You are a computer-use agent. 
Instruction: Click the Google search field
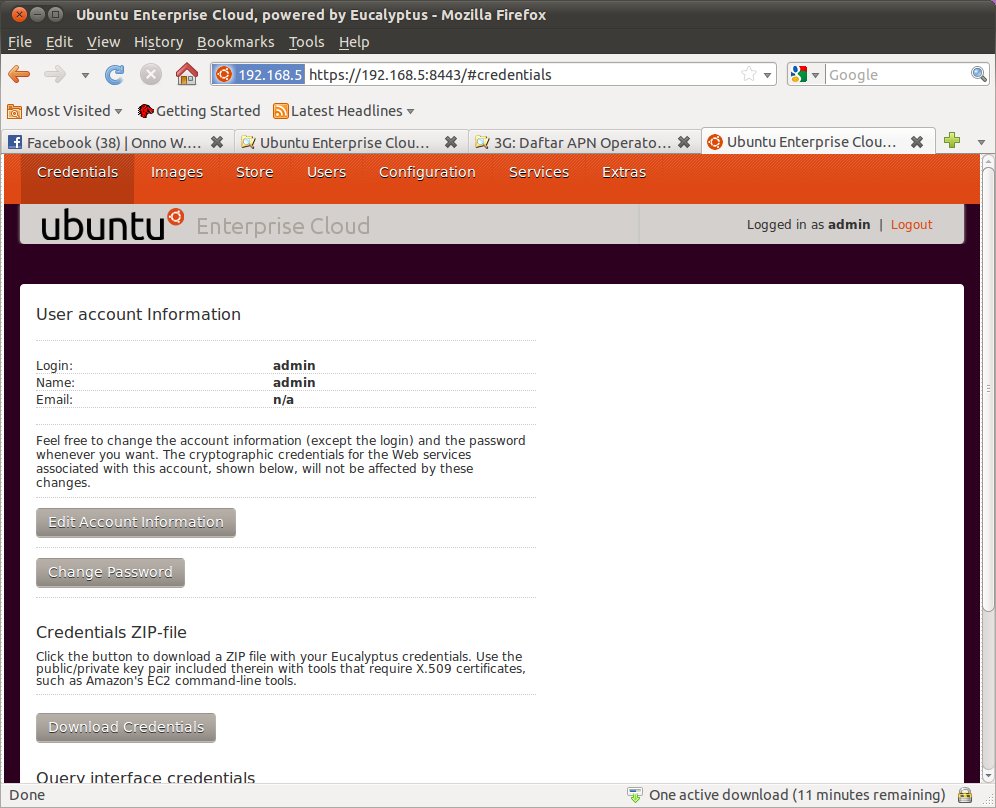[898, 74]
